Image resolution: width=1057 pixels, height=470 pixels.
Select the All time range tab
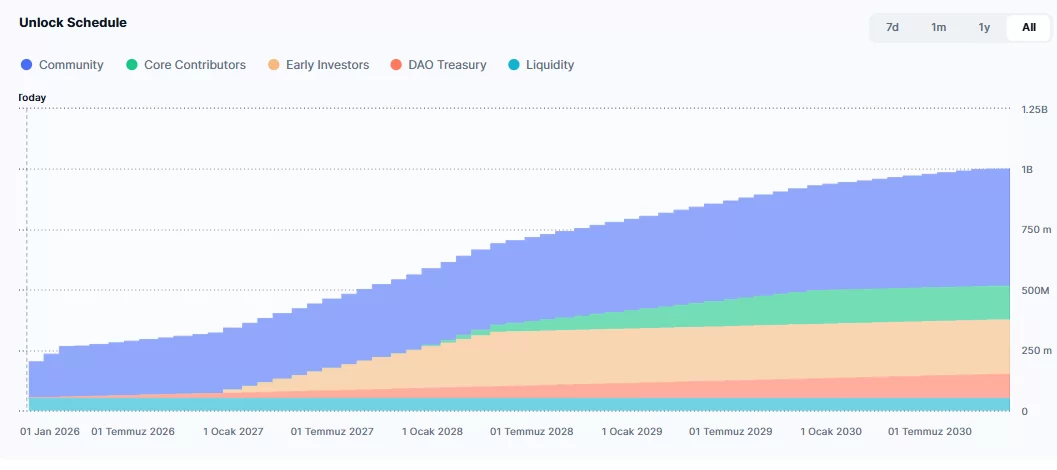pyautogui.click(x=1028, y=27)
